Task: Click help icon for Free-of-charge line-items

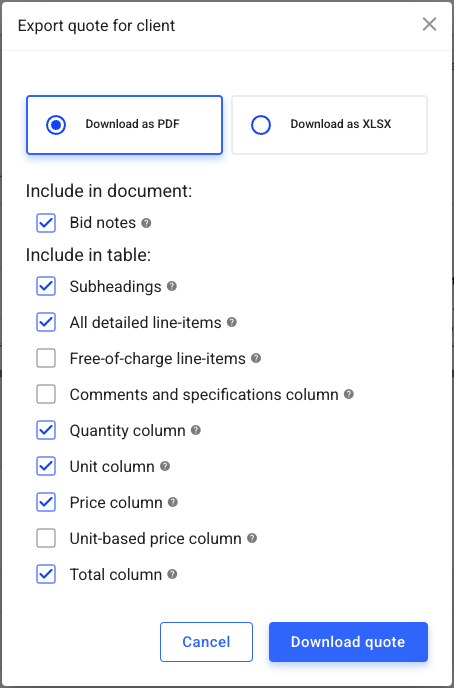Action: coord(256,358)
